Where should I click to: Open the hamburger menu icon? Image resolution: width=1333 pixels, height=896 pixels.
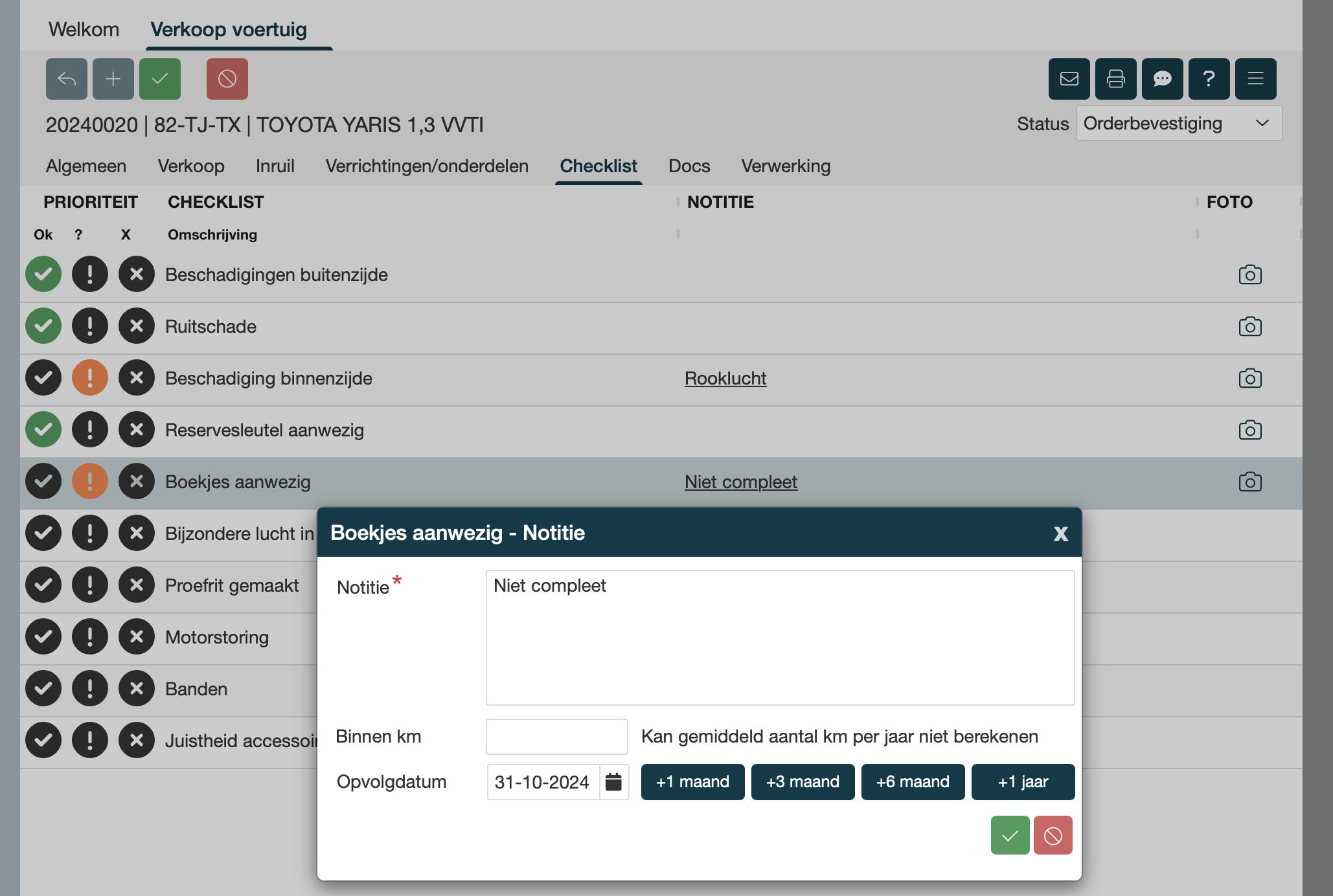pos(1255,79)
